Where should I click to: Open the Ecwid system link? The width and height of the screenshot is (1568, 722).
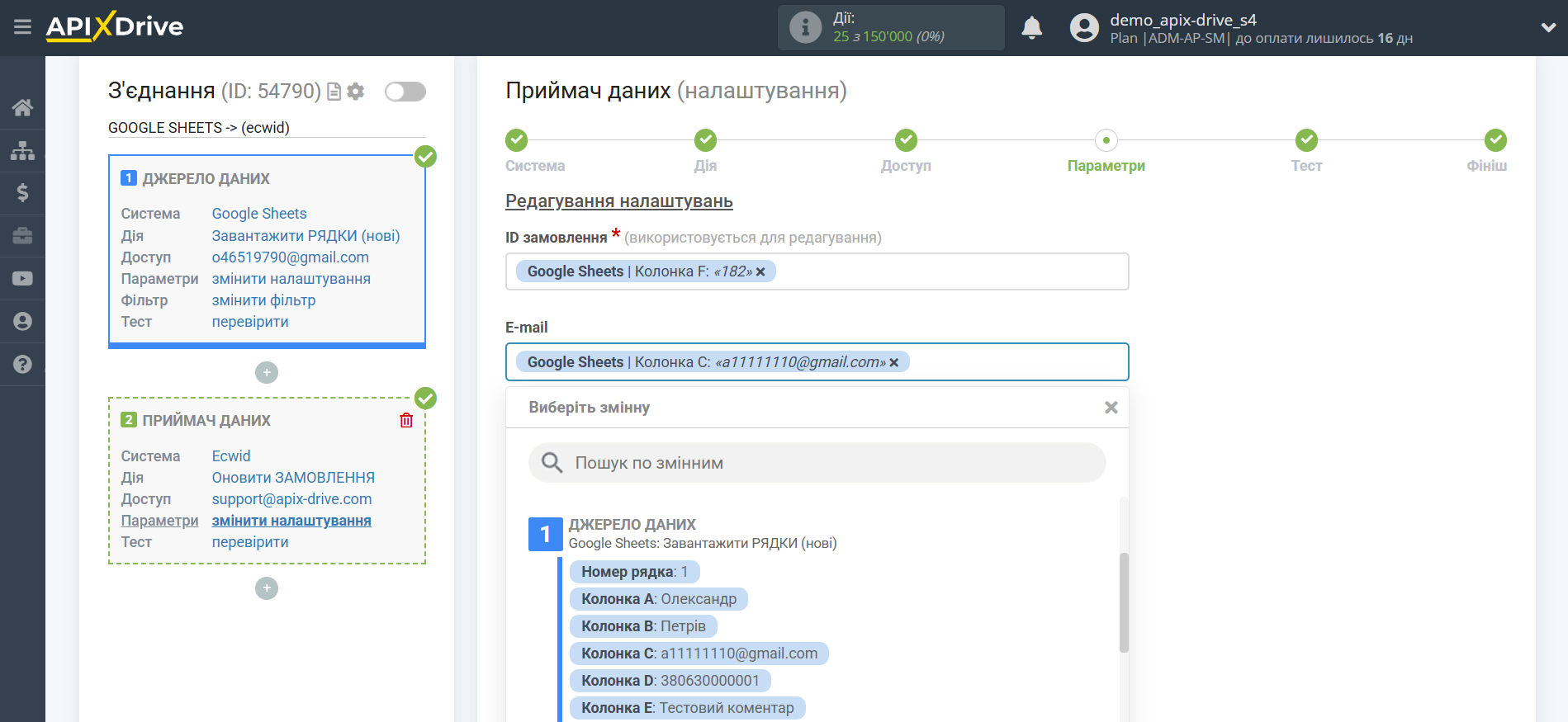point(231,456)
